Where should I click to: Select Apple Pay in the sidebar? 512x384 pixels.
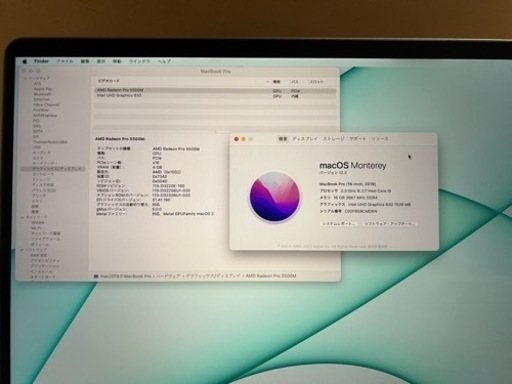(43, 89)
